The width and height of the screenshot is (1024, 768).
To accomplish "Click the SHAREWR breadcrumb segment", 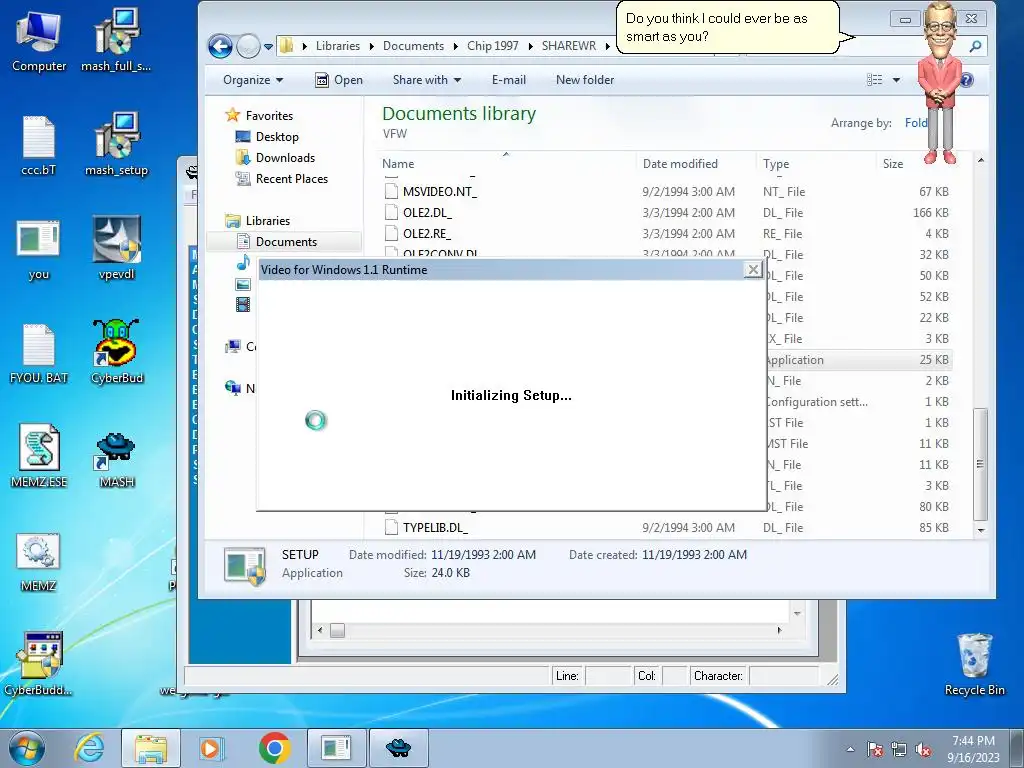I will click(x=569, y=46).
